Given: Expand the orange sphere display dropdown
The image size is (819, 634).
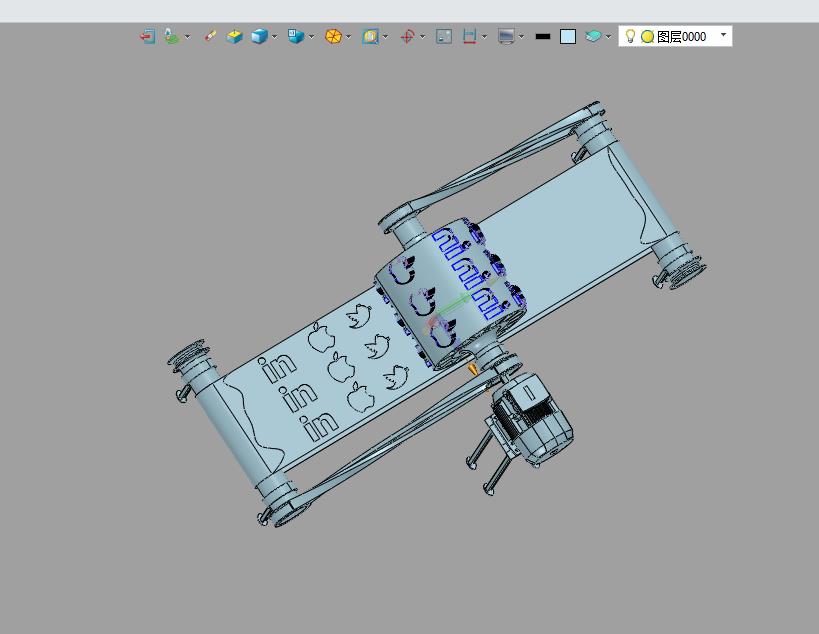Looking at the screenshot, I should [x=348, y=37].
